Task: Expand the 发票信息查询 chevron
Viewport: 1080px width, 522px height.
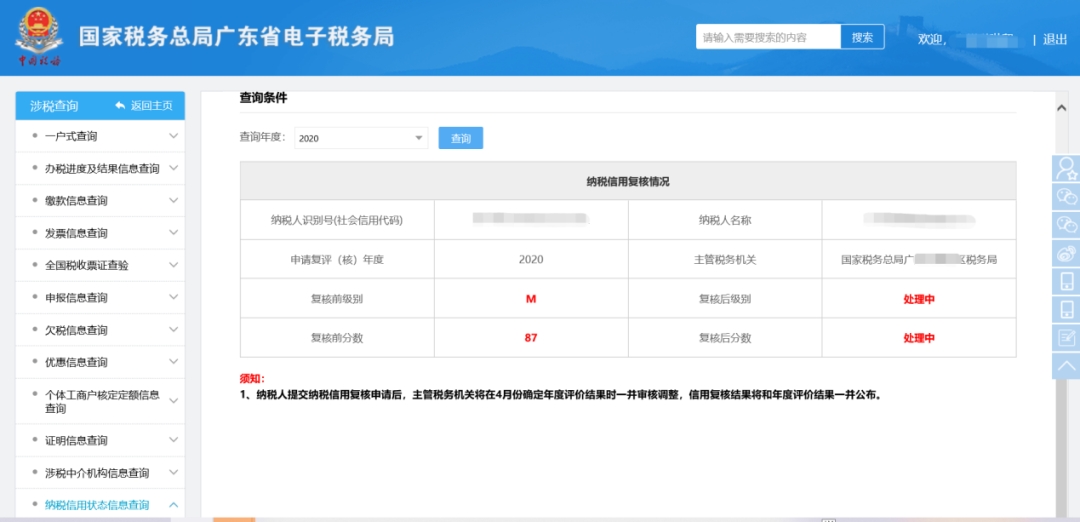Action: click(174, 233)
